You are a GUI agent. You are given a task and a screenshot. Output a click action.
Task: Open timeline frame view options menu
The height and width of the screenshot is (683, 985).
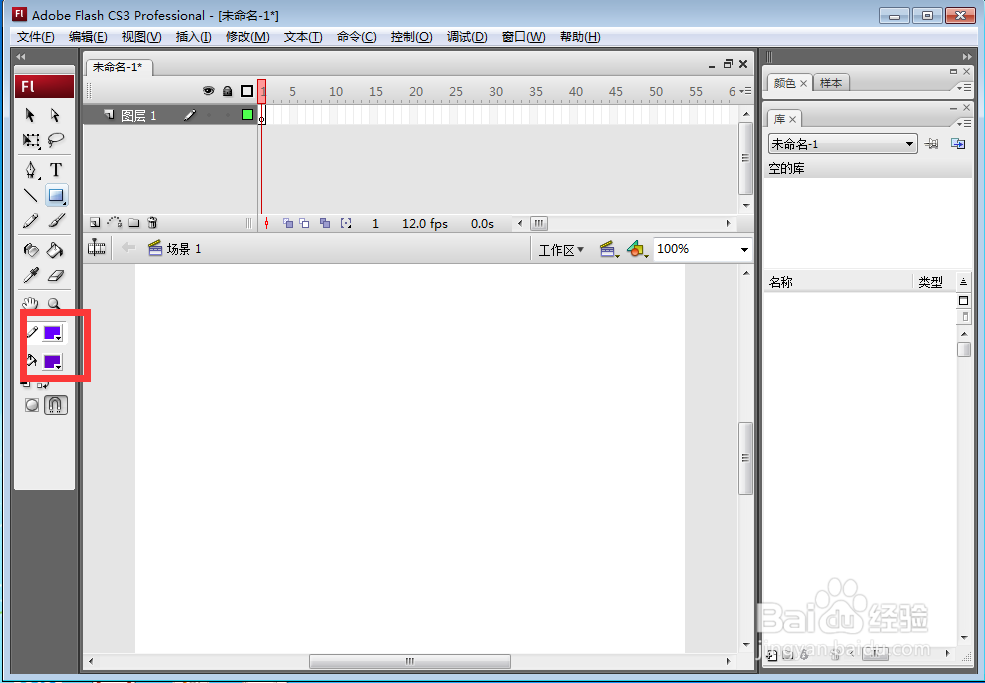coord(746,91)
